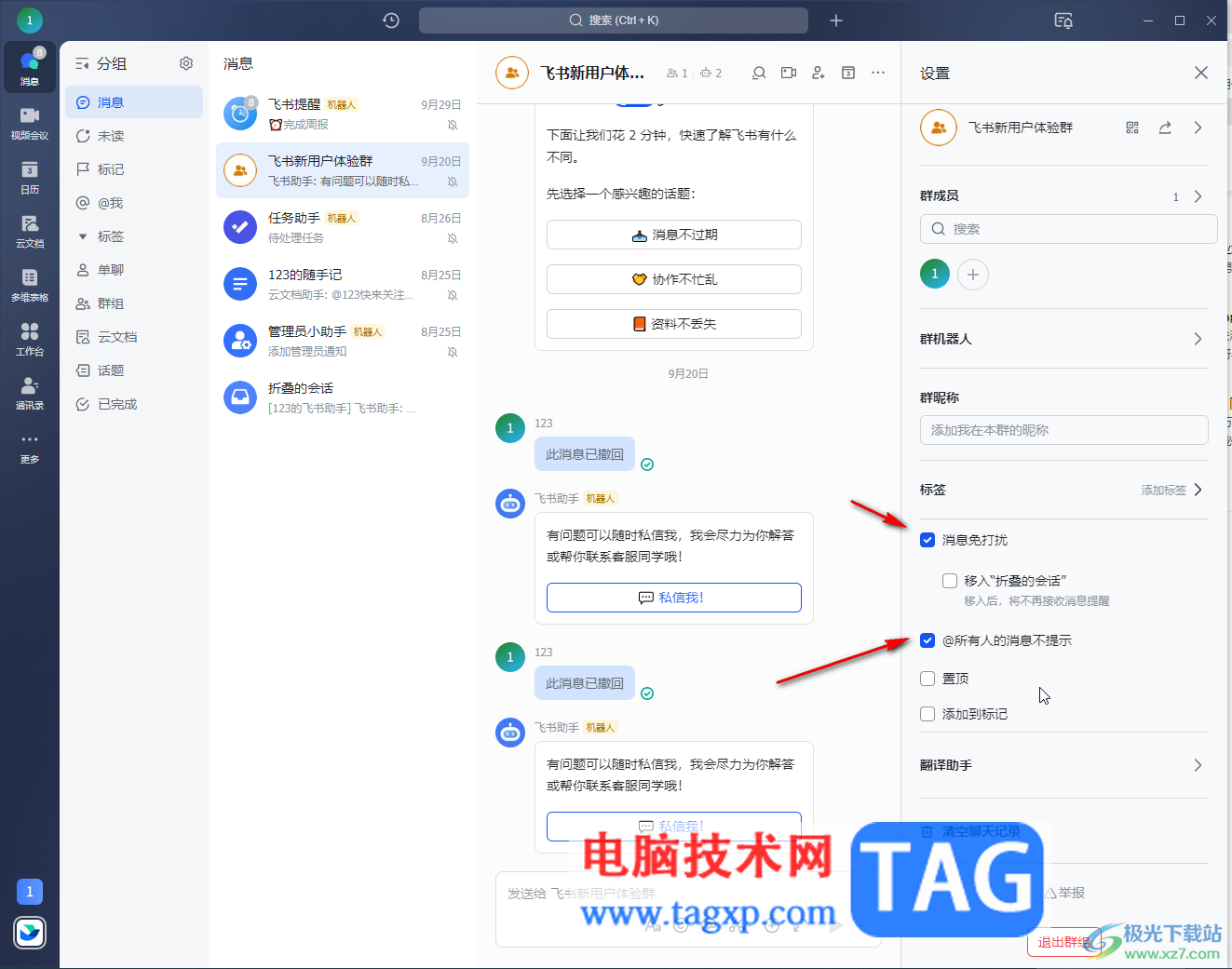Show 群组 conversations

point(134,303)
